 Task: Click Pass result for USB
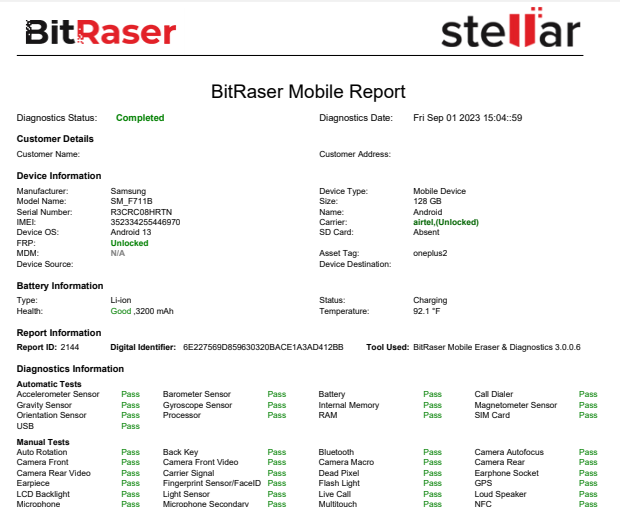pyautogui.click(x=130, y=426)
